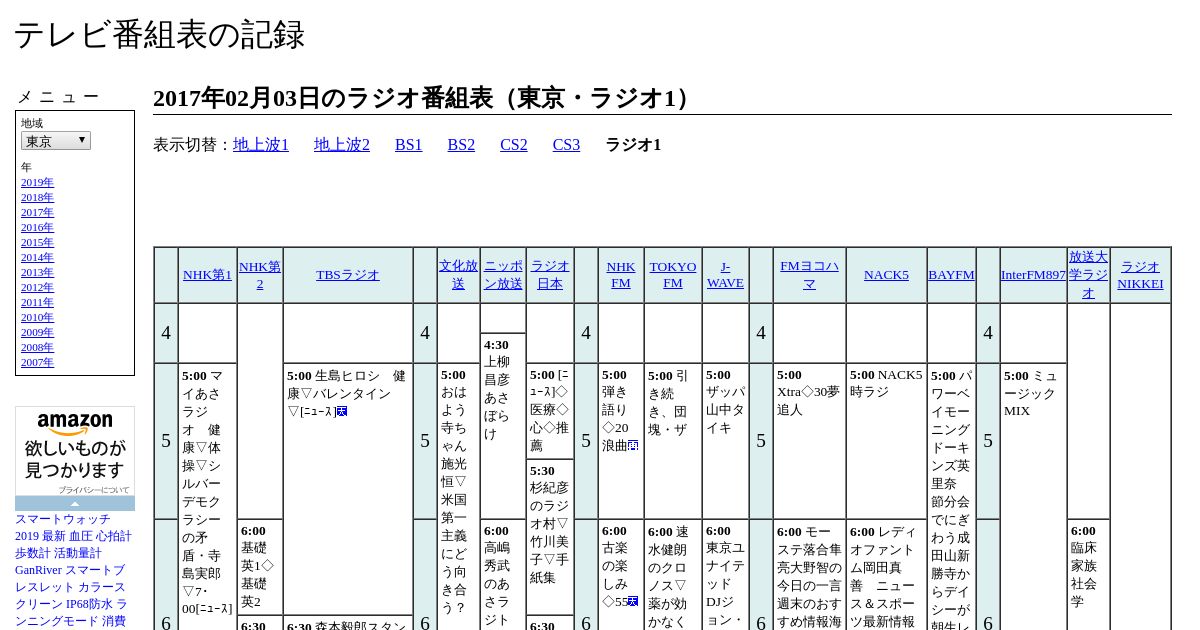This screenshot has height=630, width=1200.
Task: Click the 6:00 東京ユナイテッド program cell
Action: pos(725,574)
